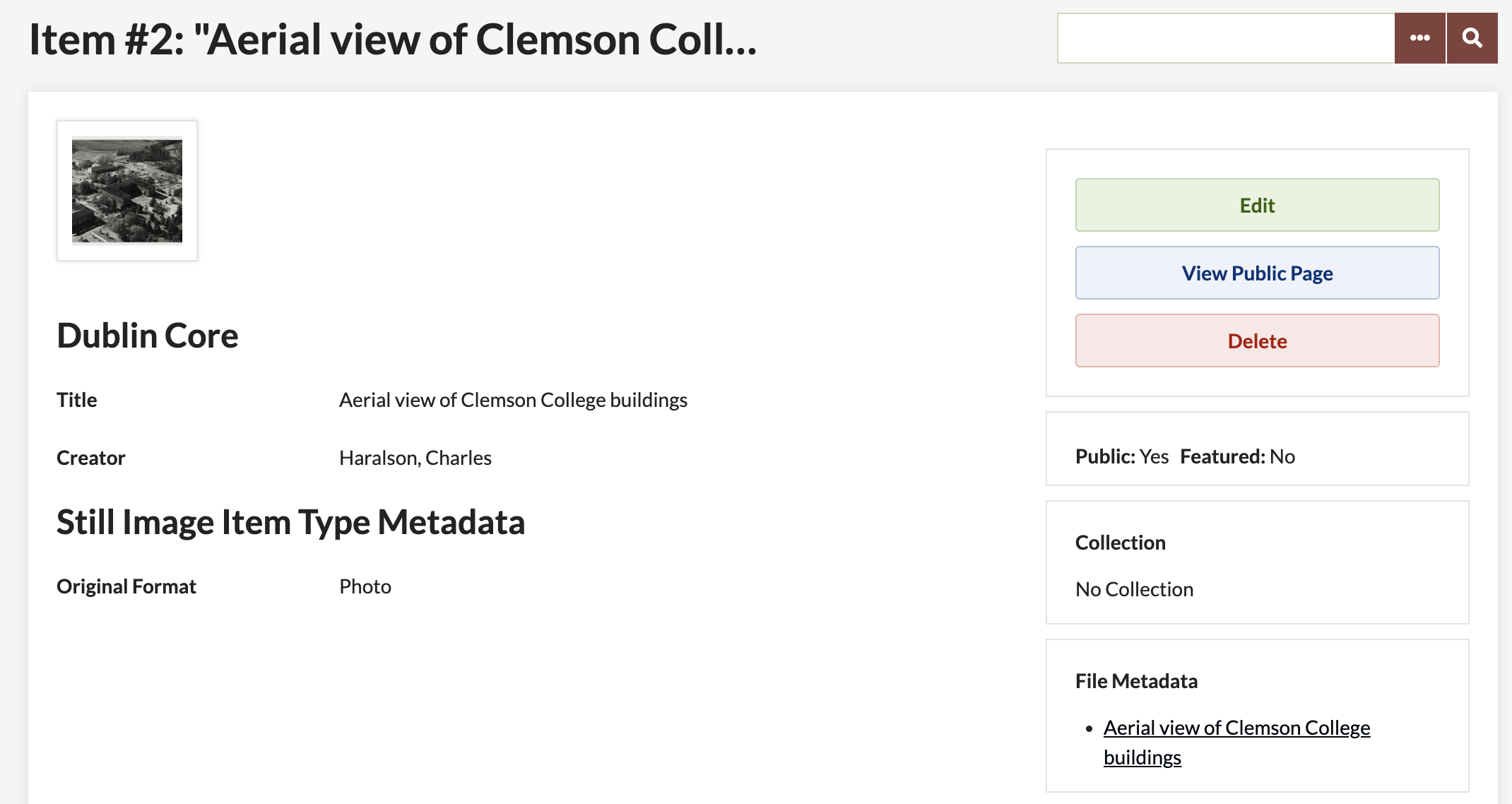The height and width of the screenshot is (804, 1512).
Task: Click the Featured: No status text
Action: point(1237,456)
